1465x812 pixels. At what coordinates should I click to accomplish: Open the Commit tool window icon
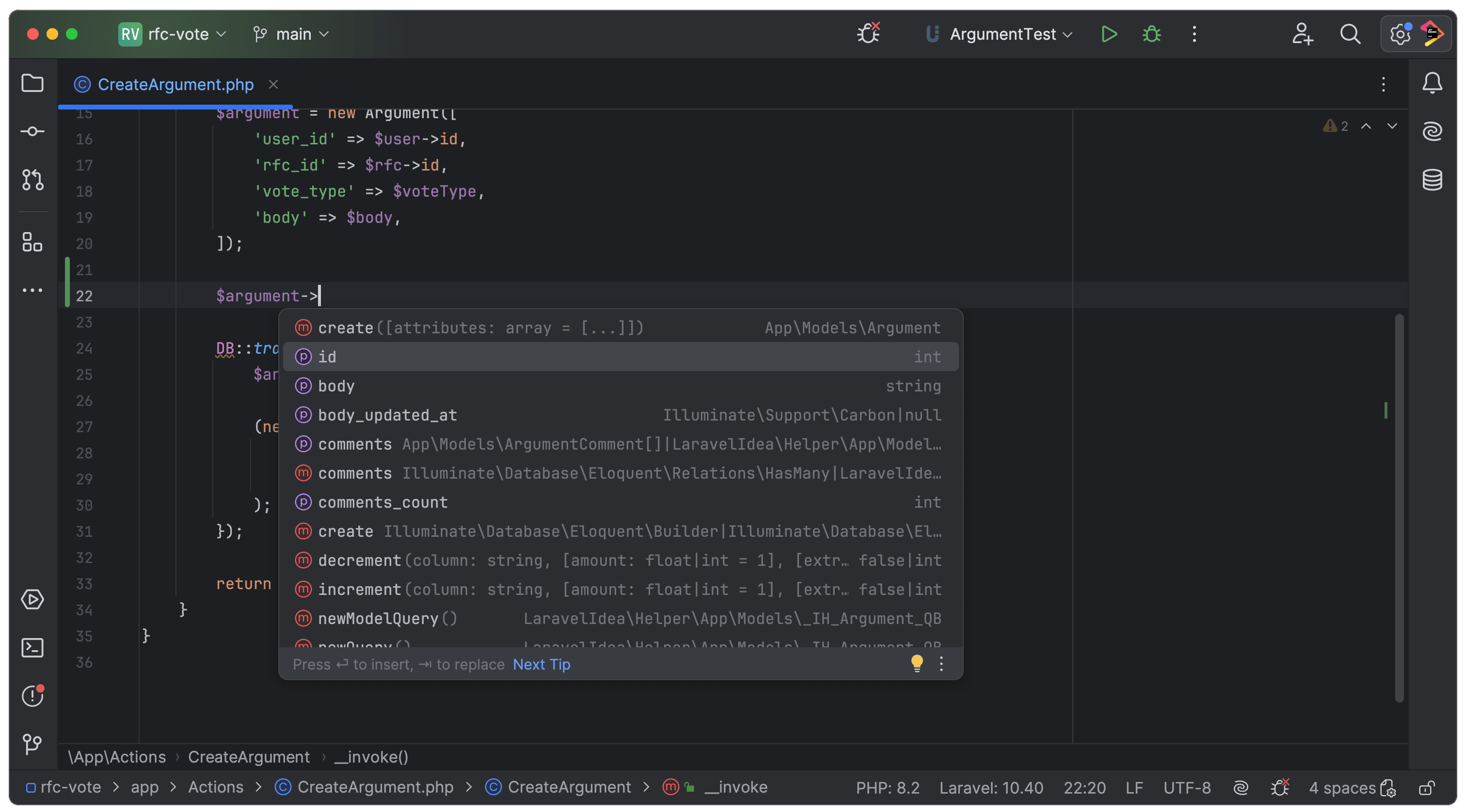click(32, 131)
